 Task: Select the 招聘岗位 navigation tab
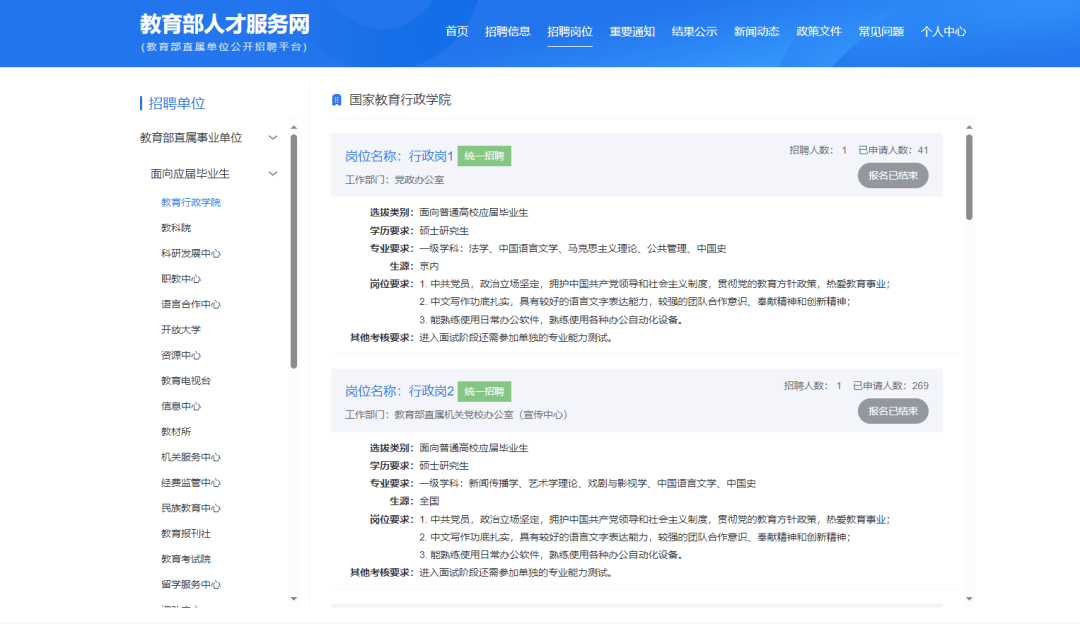pos(570,32)
